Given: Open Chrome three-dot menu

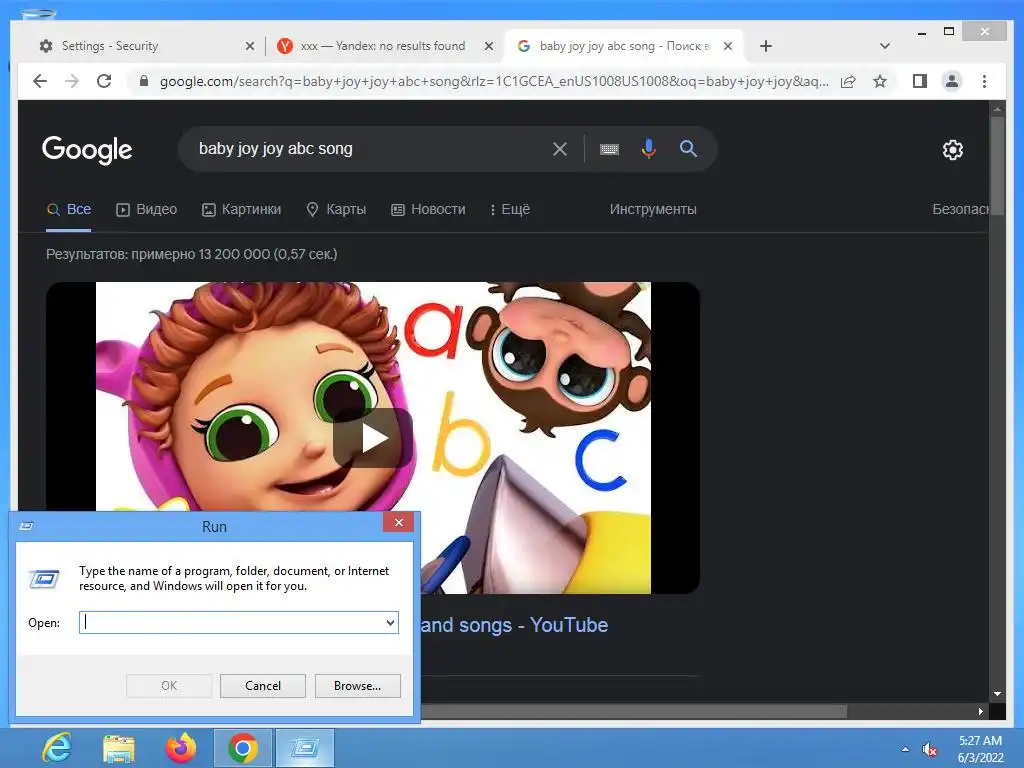Looking at the screenshot, I should pos(984,81).
